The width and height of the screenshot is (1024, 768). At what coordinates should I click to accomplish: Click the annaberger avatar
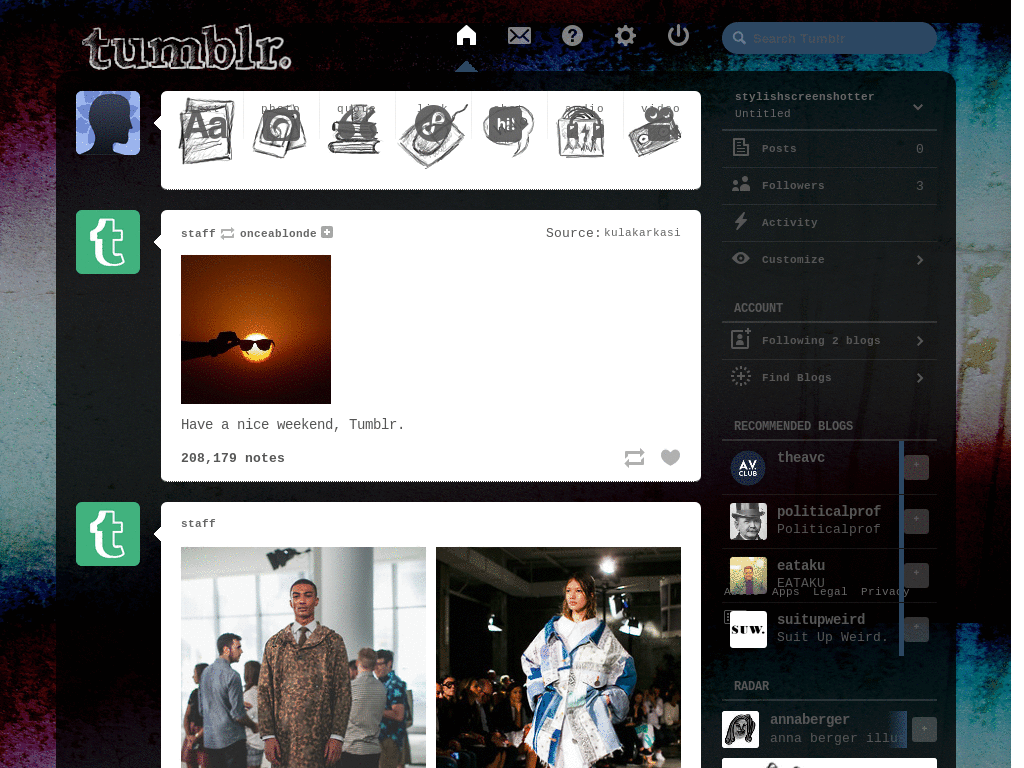point(741,729)
